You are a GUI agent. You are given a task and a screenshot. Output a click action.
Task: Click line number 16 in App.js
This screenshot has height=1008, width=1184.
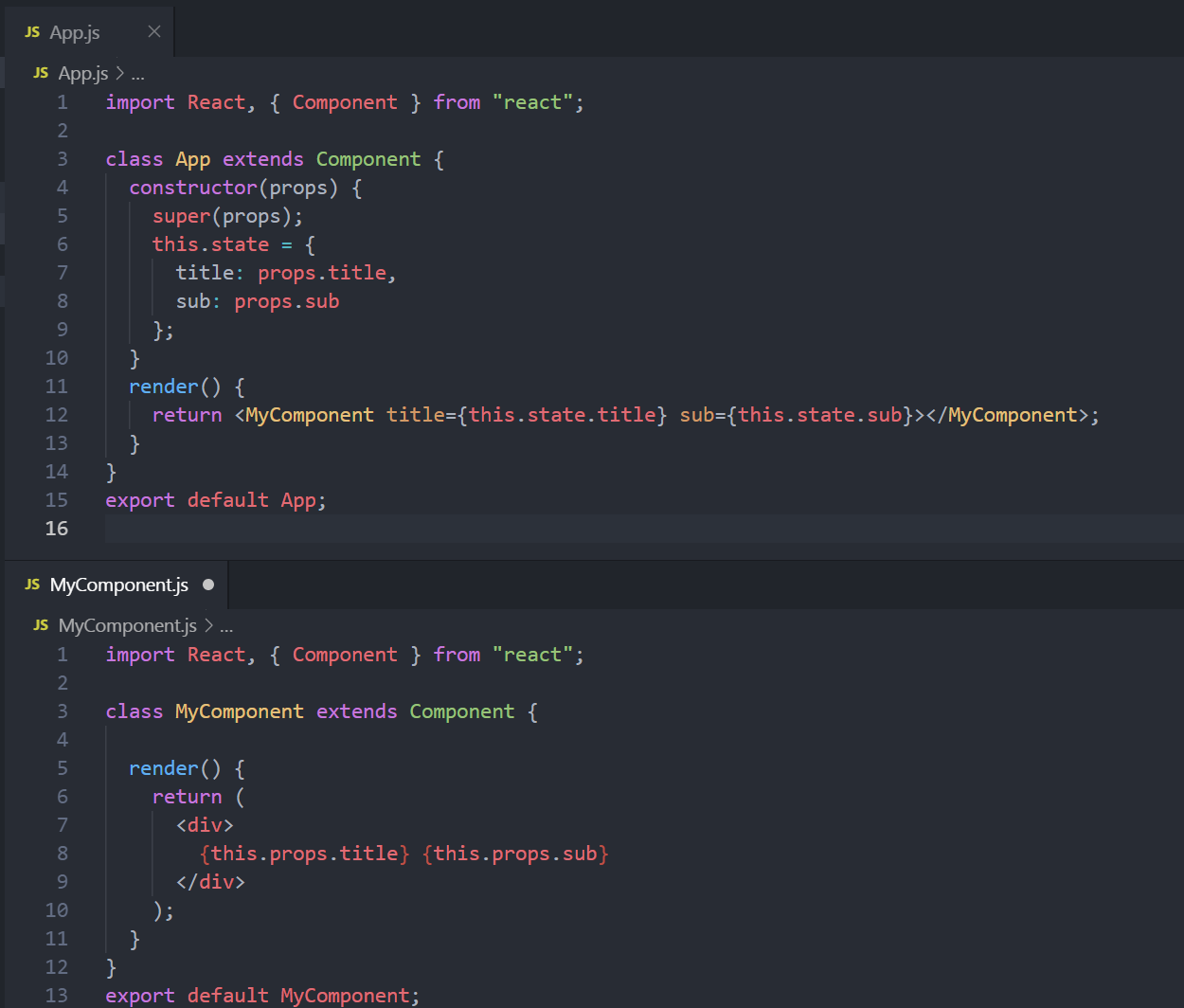[57, 529]
